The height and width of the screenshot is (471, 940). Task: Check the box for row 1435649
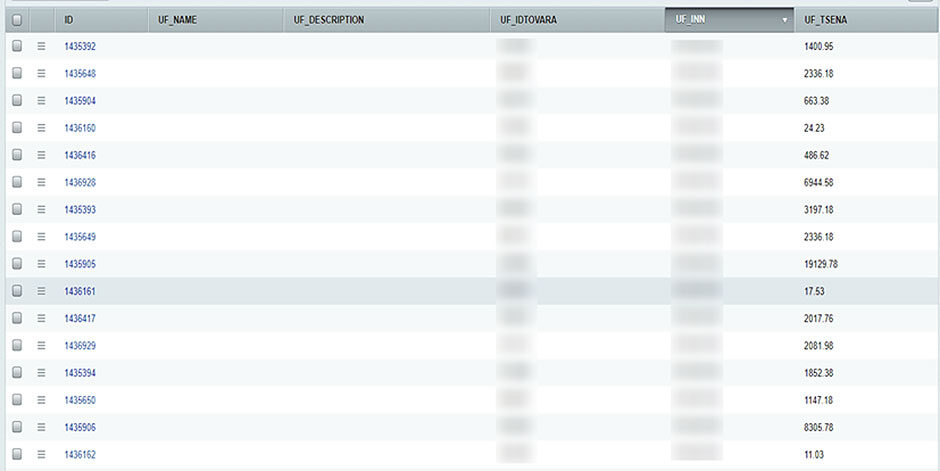pos(17,236)
